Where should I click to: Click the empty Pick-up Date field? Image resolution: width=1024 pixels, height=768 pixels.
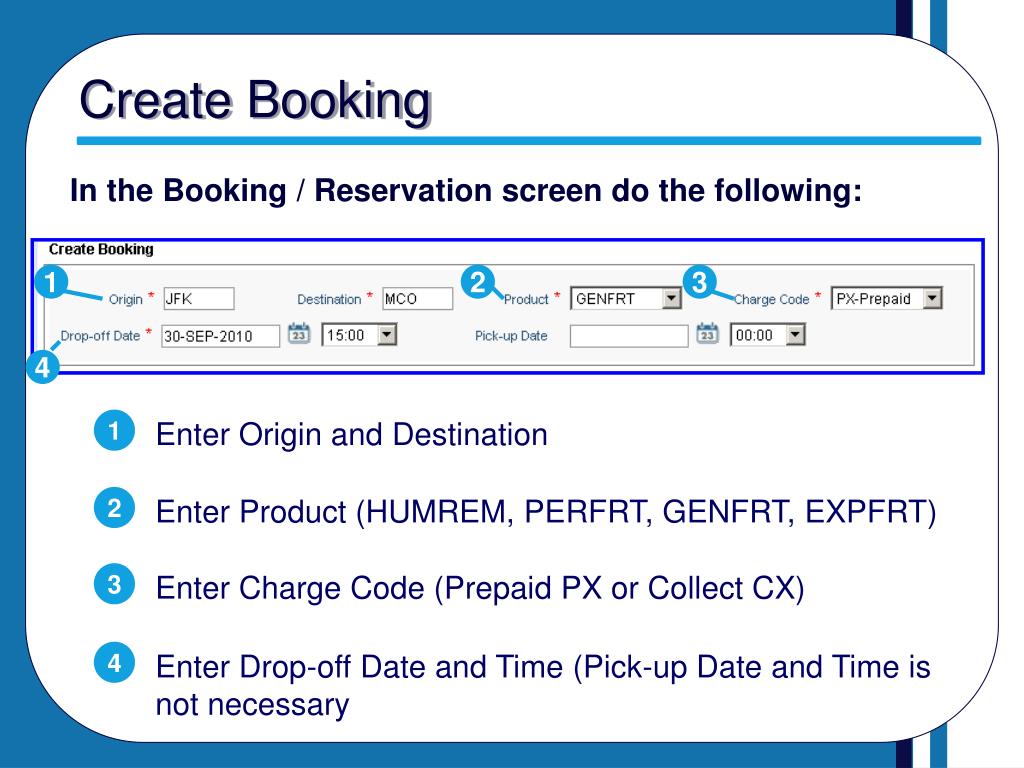[629, 336]
